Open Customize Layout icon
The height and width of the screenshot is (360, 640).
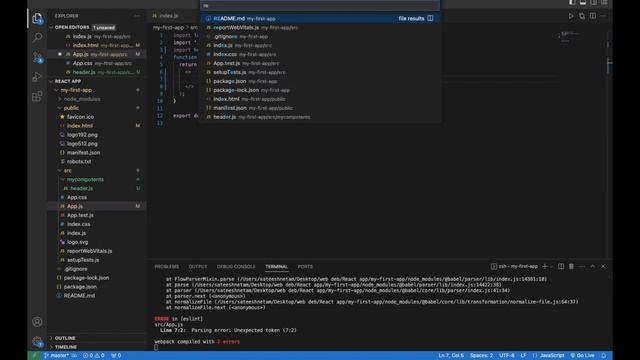[604, 2]
